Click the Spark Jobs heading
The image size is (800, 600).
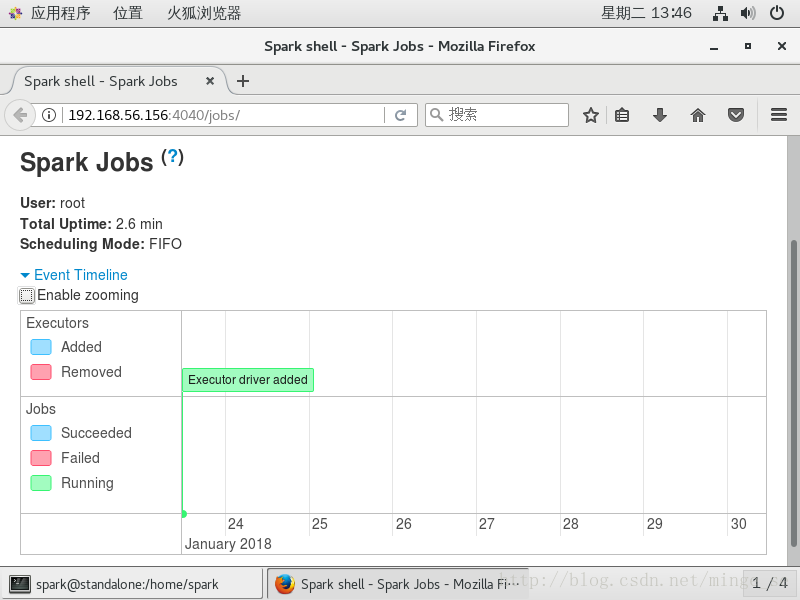point(87,163)
